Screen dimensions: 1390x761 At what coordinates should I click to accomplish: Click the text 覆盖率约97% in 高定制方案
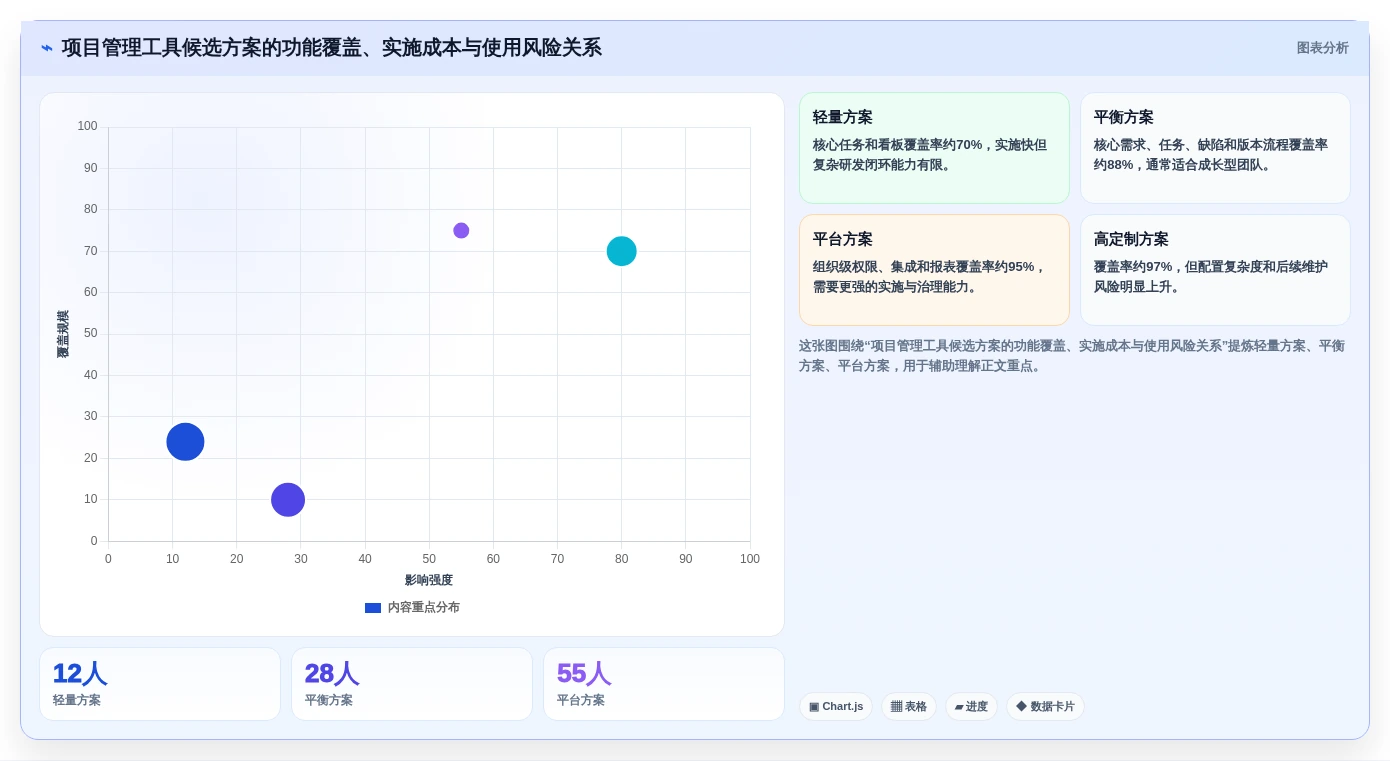(1133, 267)
